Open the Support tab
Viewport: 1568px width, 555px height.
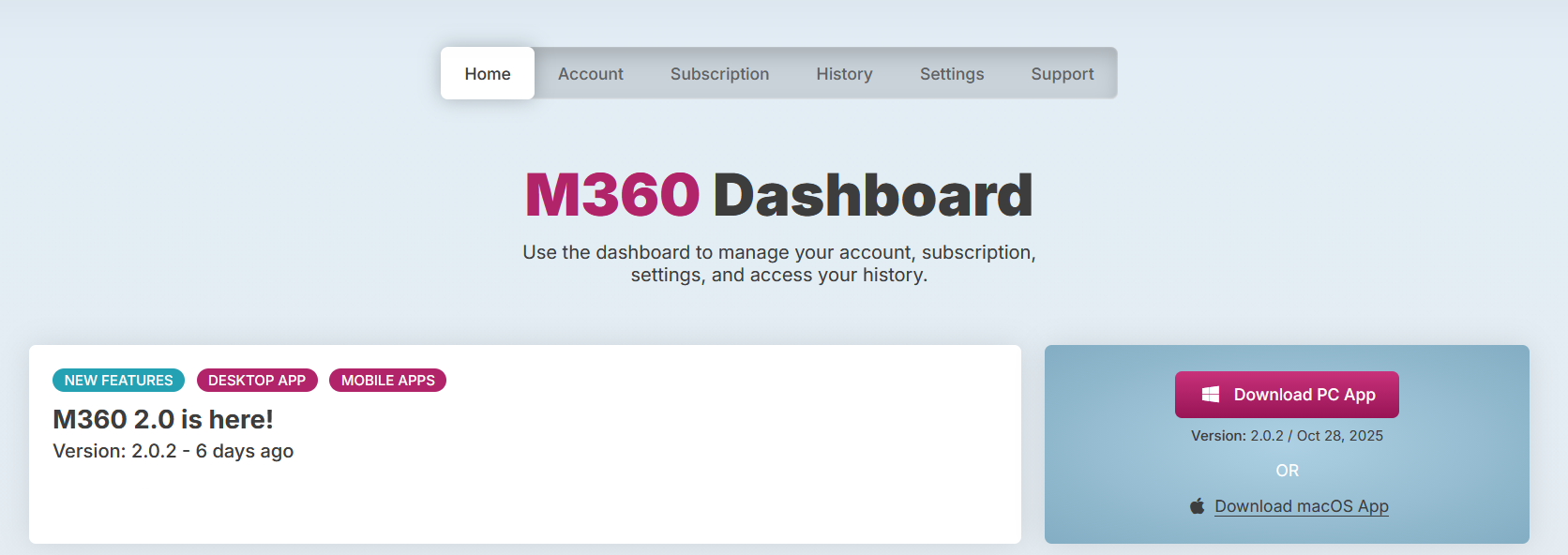(x=1062, y=74)
